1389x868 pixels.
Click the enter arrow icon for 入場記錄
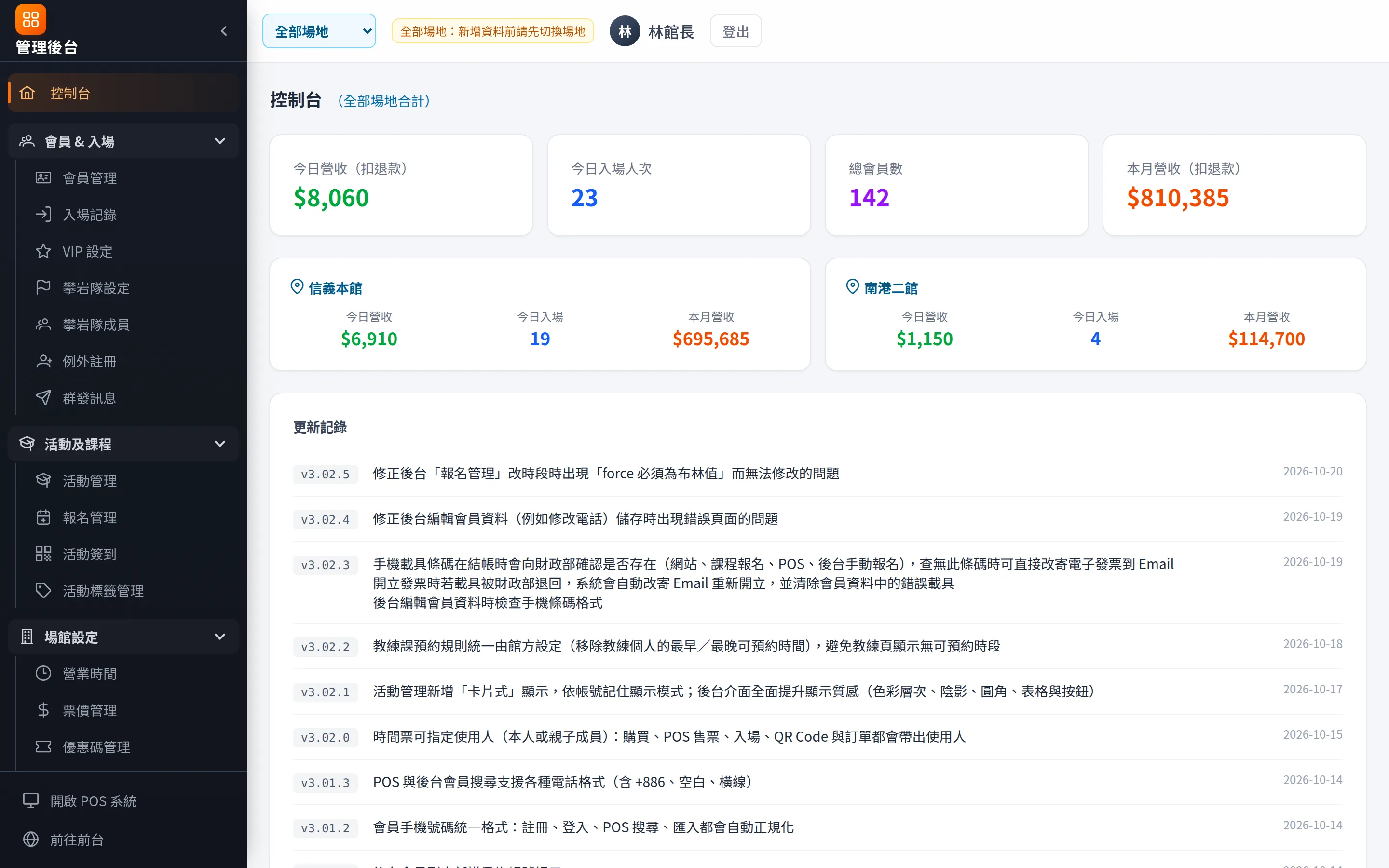pyautogui.click(x=43, y=215)
